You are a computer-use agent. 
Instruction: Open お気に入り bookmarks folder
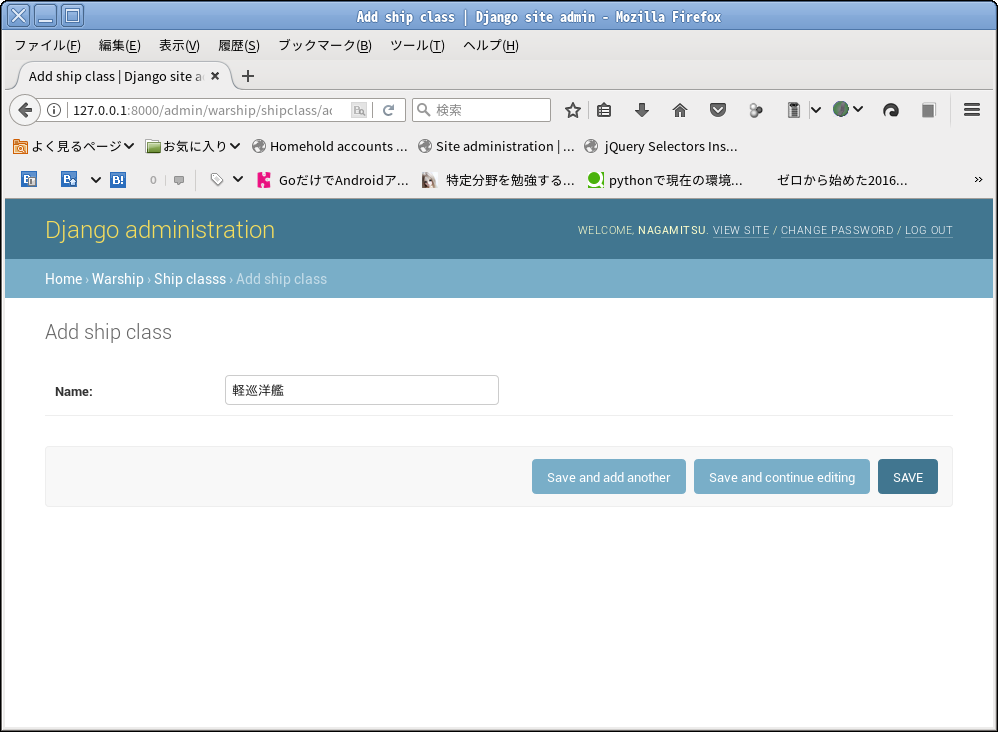[x=193, y=146]
